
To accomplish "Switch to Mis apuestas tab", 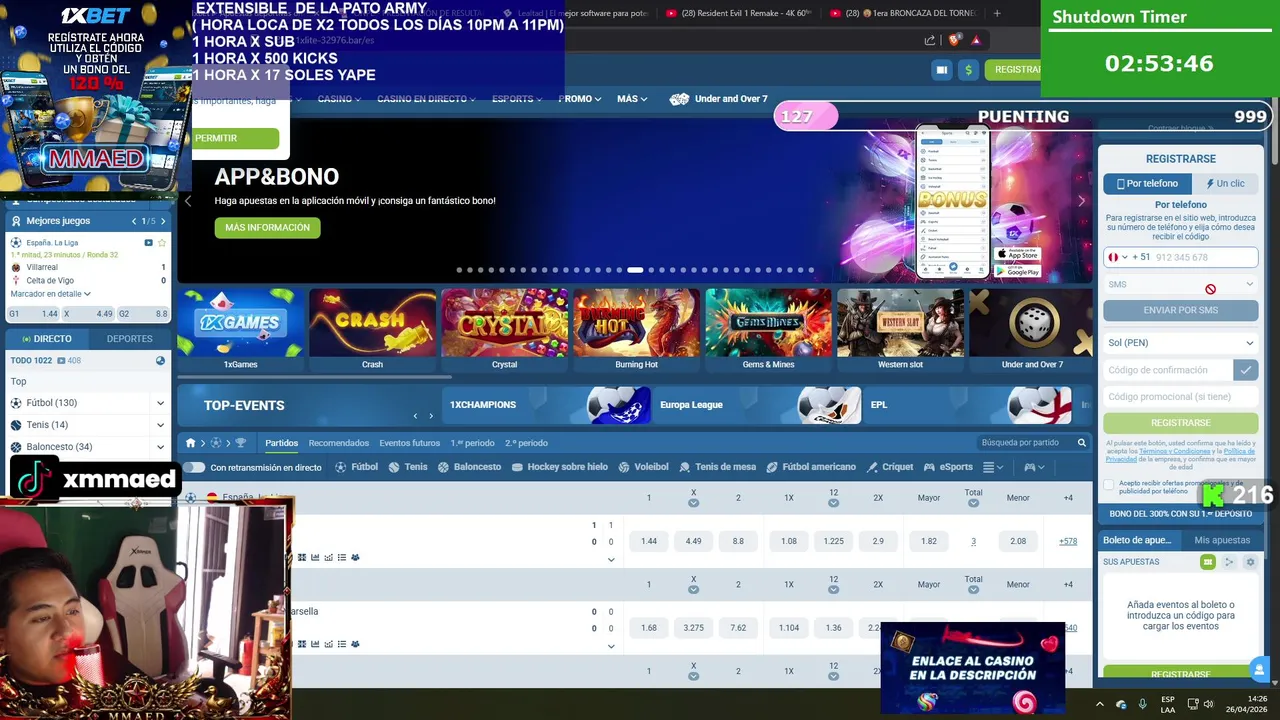I will coord(1222,540).
